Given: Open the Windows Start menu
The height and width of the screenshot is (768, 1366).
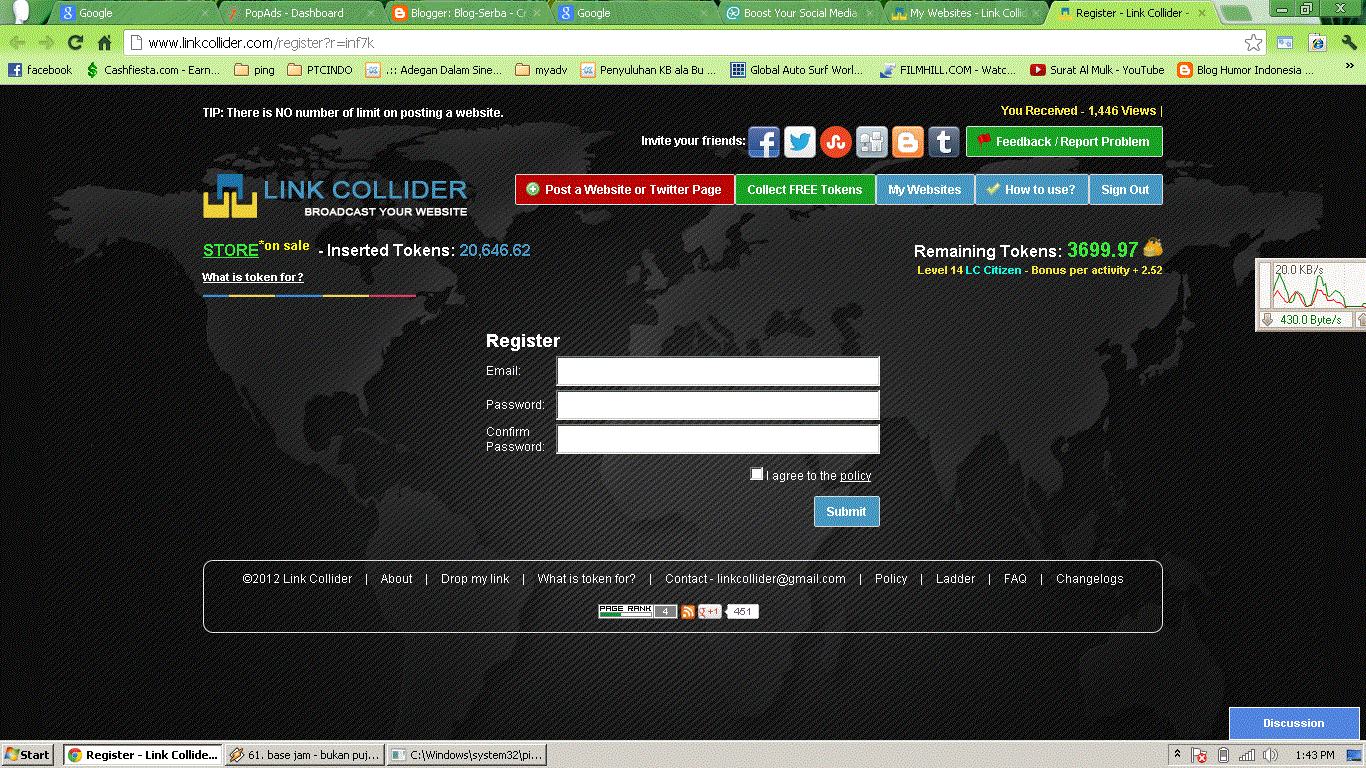Looking at the screenshot, I should tap(28, 755).
